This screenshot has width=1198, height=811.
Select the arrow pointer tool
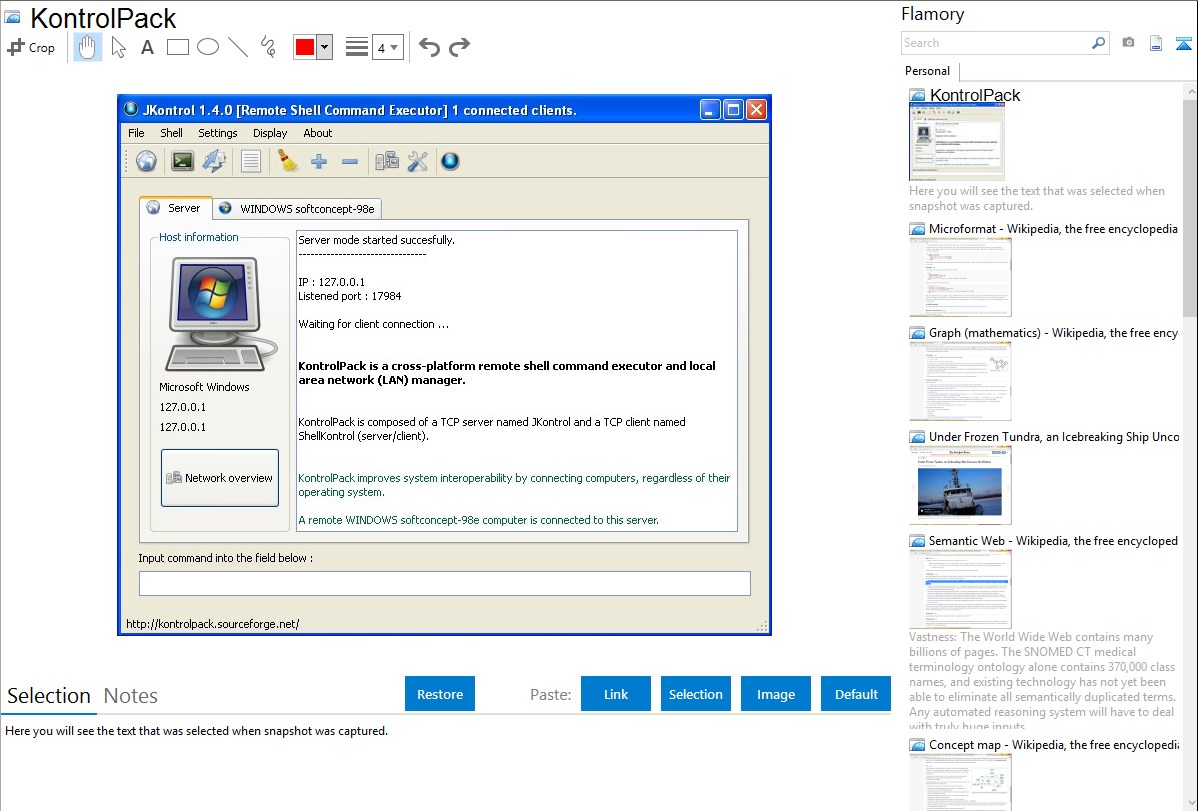[118, 47]
